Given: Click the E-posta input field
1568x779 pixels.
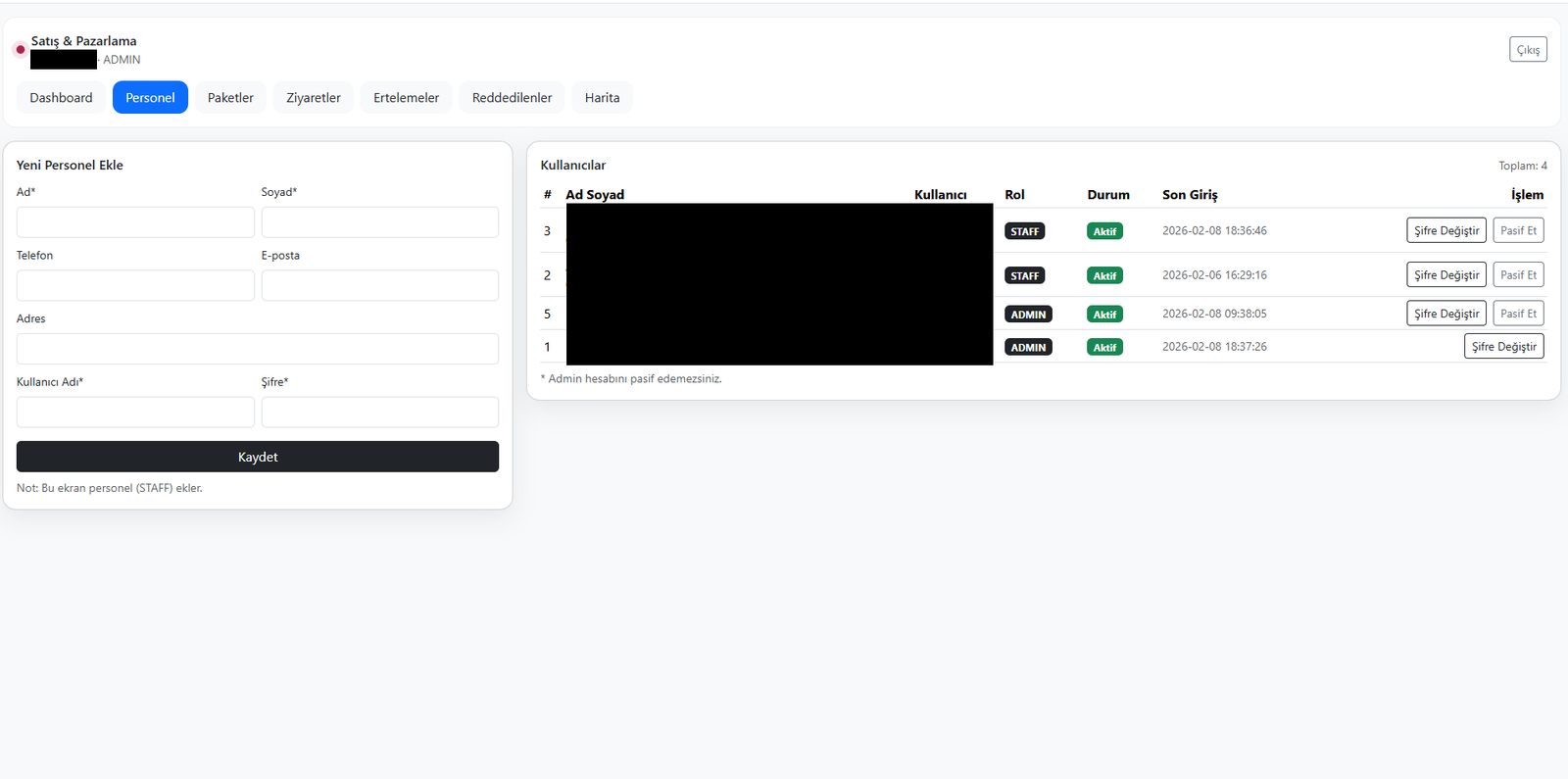Looking at the screenshot, I should 379,286.
